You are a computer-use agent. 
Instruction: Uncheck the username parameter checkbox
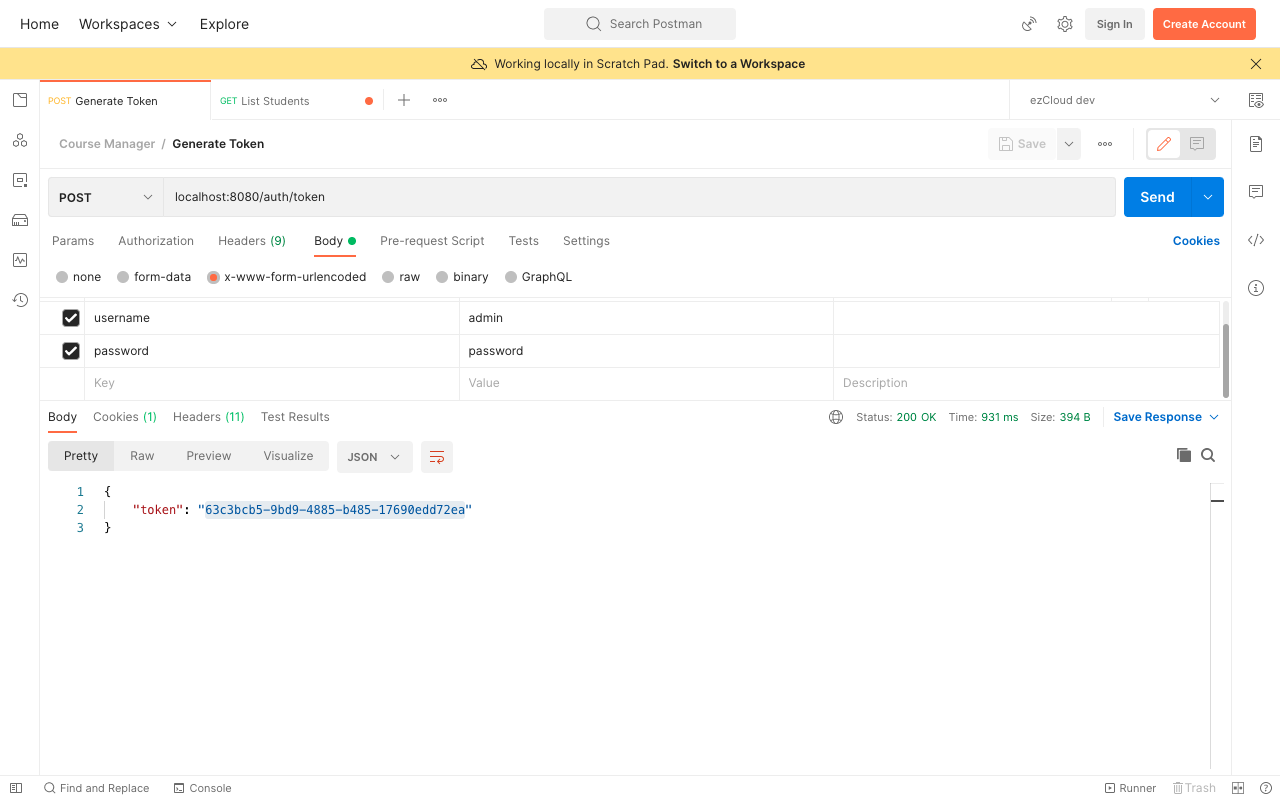point(71,318)
